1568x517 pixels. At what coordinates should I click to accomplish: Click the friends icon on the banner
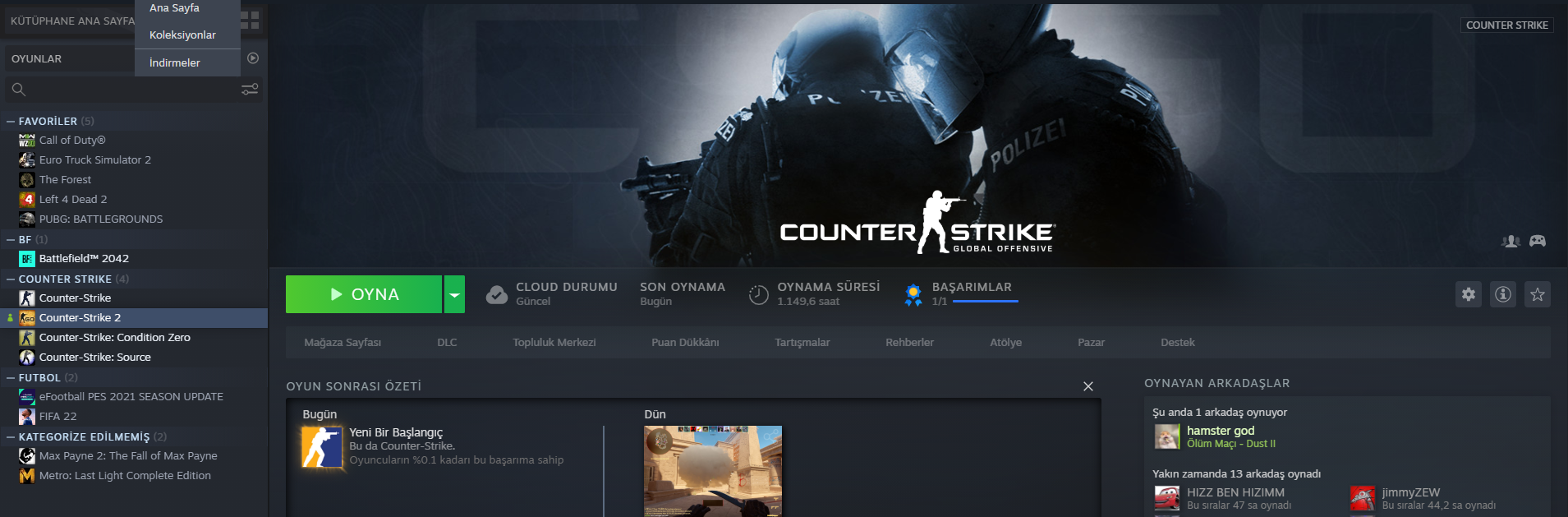point(1511,241)
